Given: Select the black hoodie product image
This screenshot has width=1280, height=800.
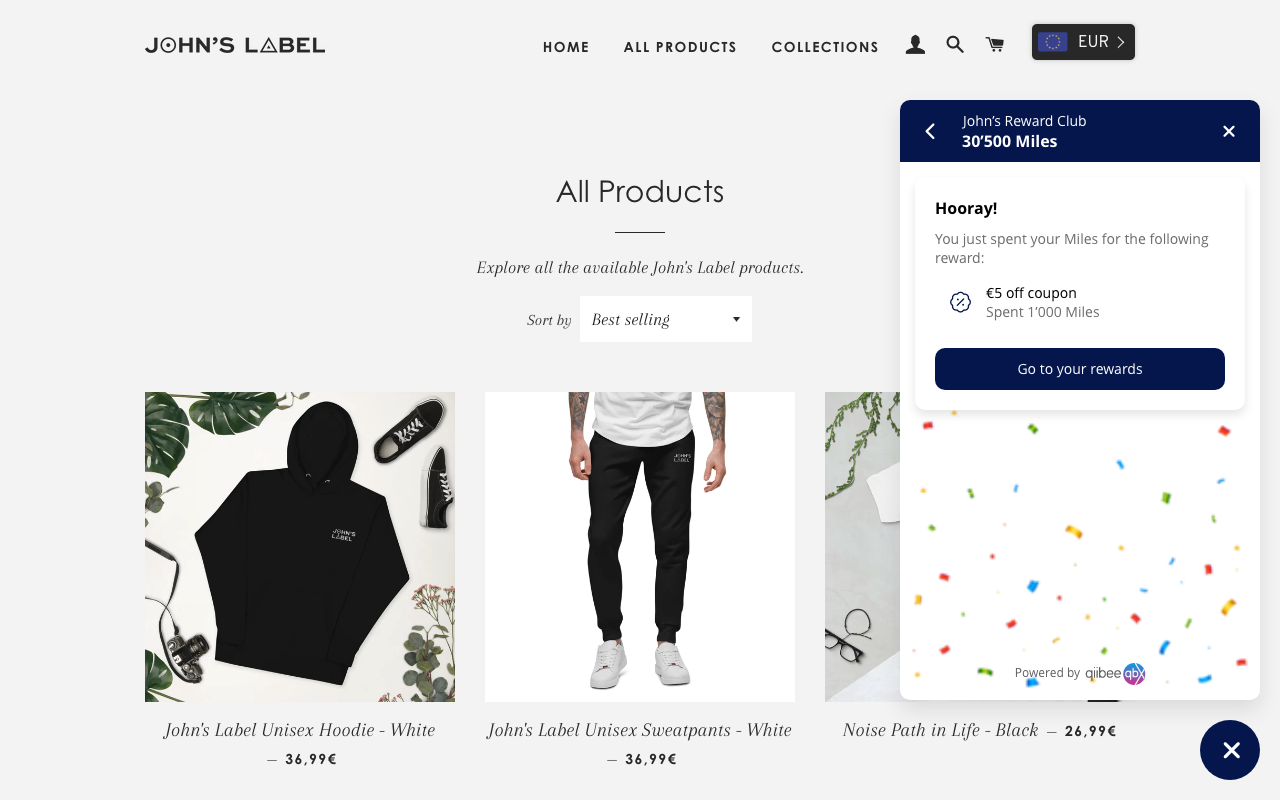Looking at the screenshot, I should 300,547.
